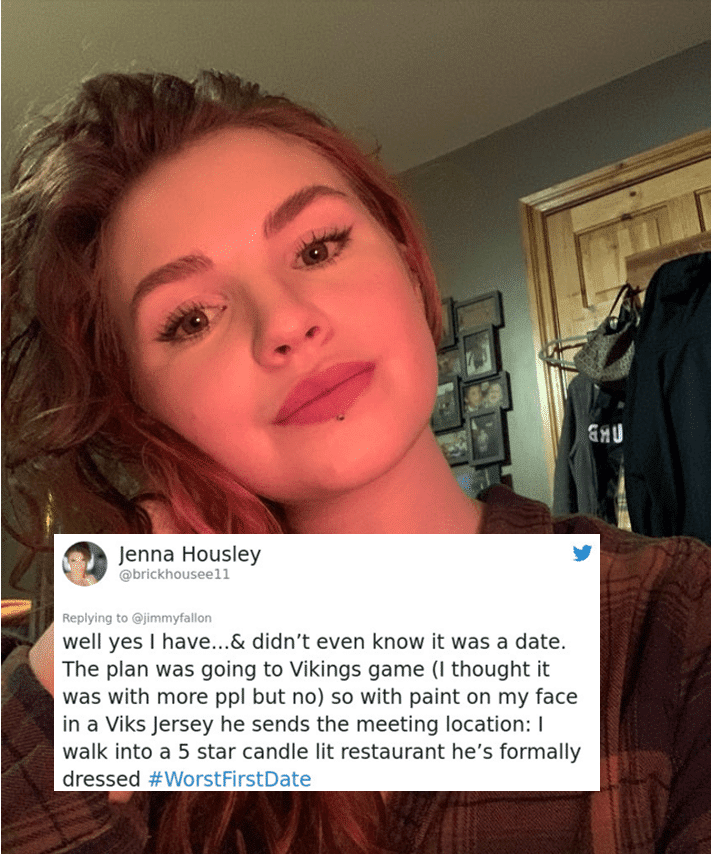Click the woman's pink lipstick lips

(325, 392)
